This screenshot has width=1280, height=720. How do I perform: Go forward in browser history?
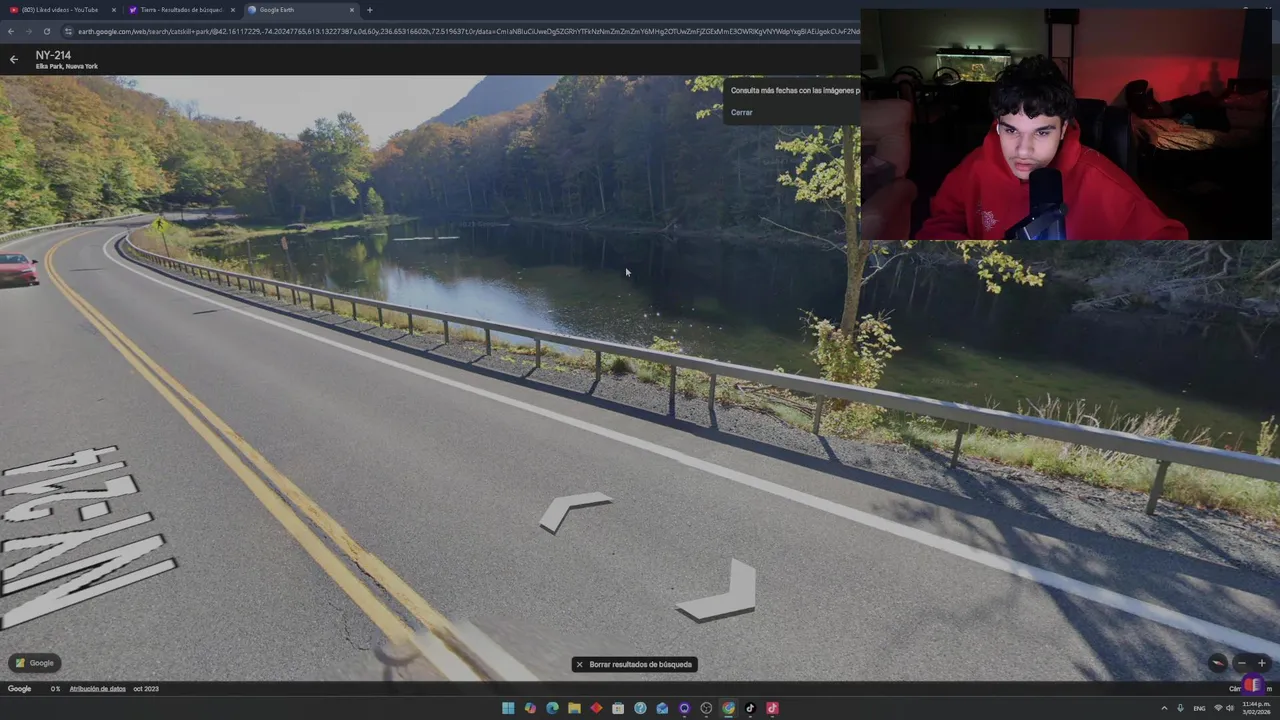tap(28, 31)
